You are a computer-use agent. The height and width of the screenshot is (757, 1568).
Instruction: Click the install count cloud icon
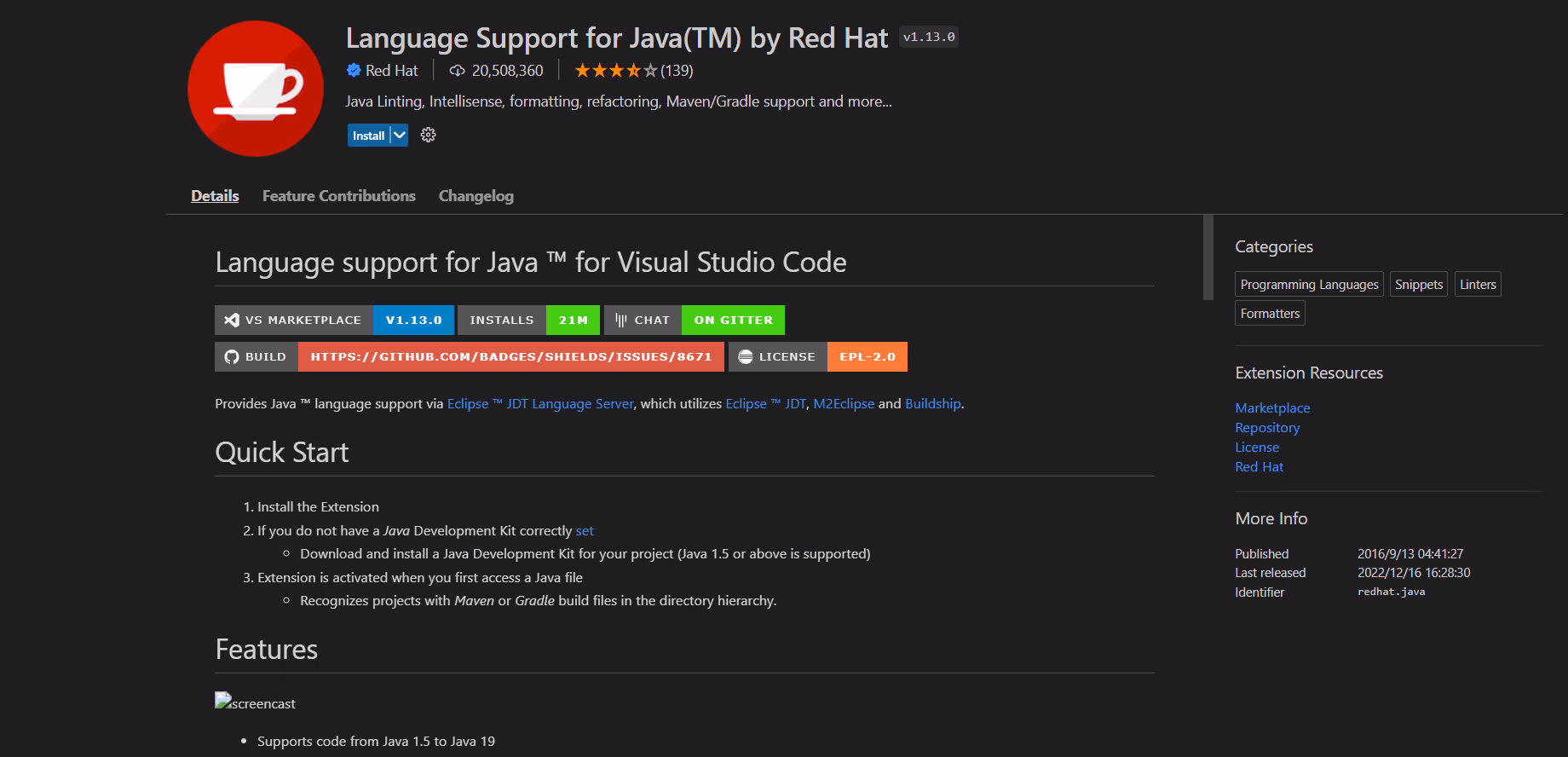coord(458,71)
